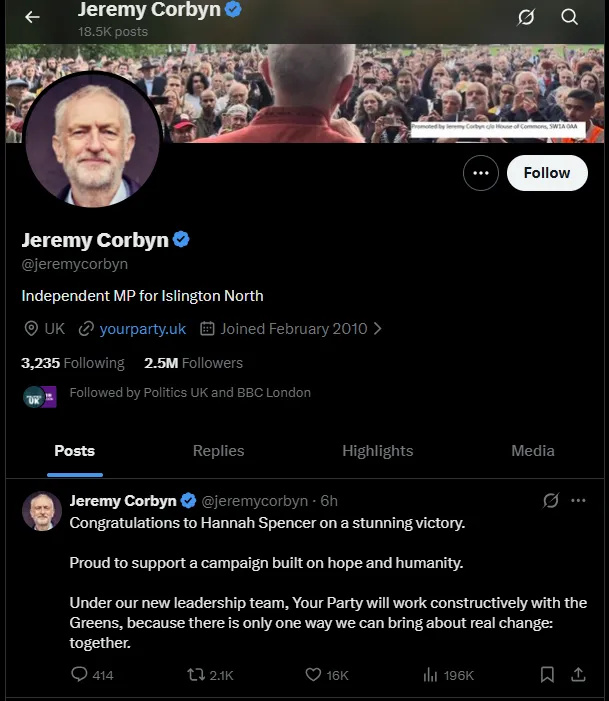Open Grok explain icon on post
Viewport: 609px width, 701px height.
549,500
